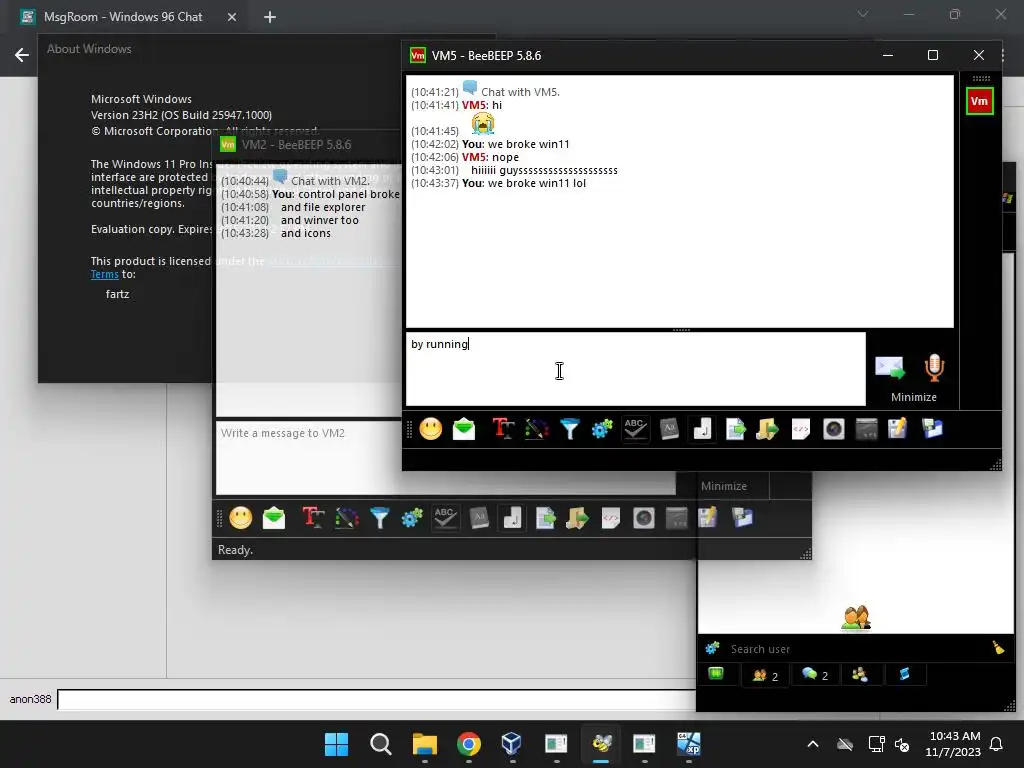
Task: Select chats tab showing 2 in BeeBEEP
Action: pos(815,675)
